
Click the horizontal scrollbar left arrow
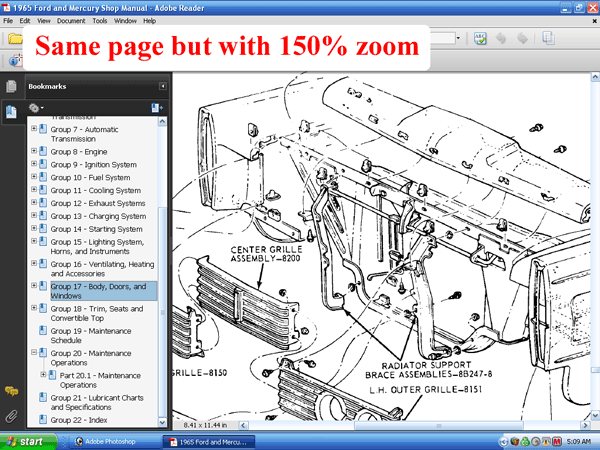(x=243, y=425)
